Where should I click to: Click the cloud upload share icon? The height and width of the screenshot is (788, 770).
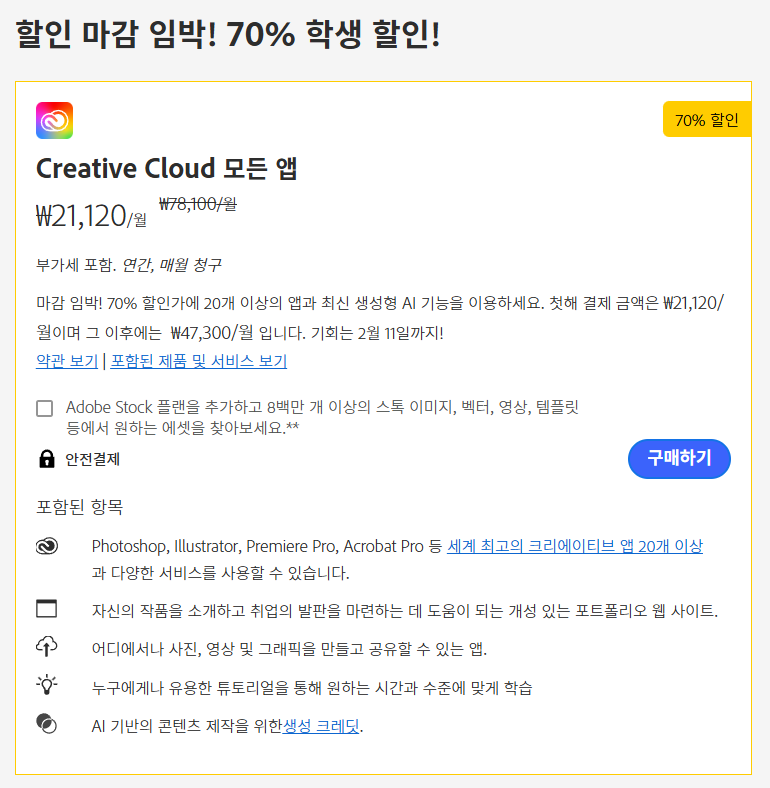pyautogui.click(x=46, y=647)
